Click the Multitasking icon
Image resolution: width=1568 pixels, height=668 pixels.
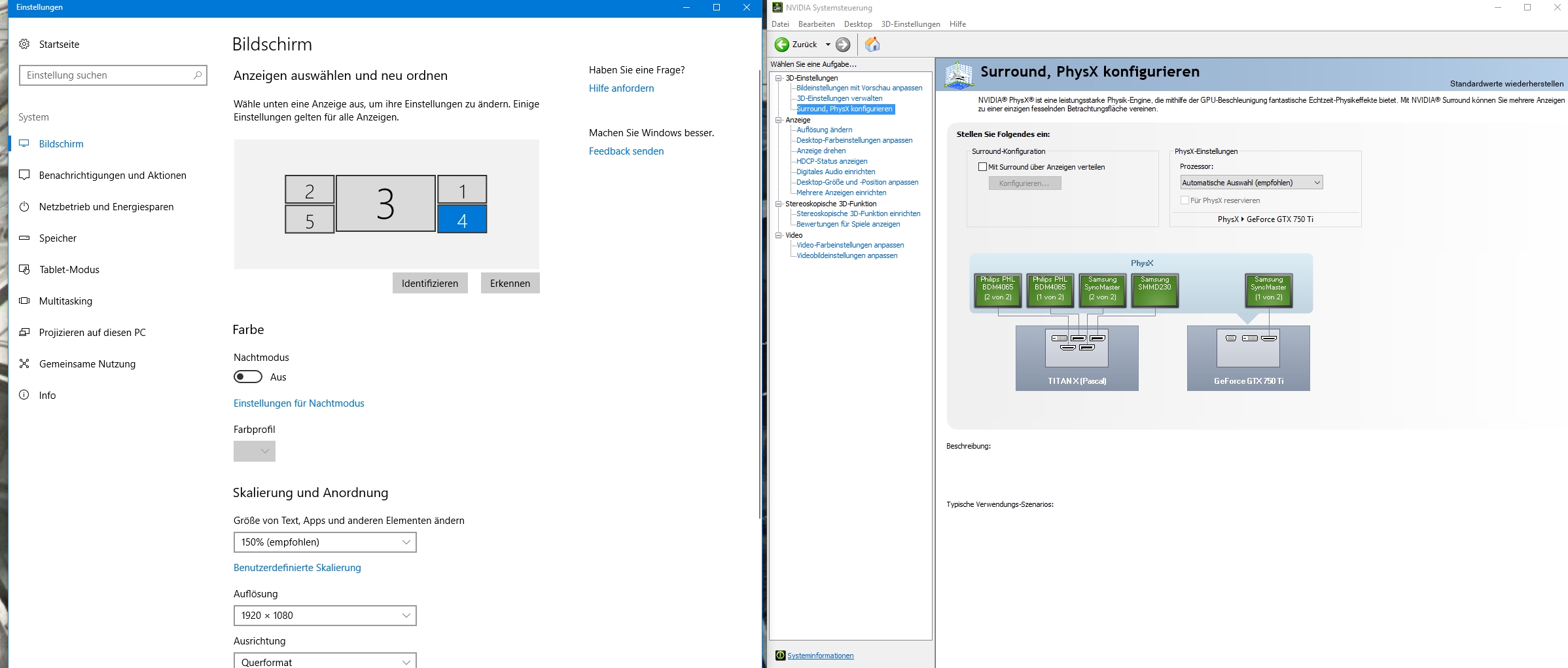24,301
